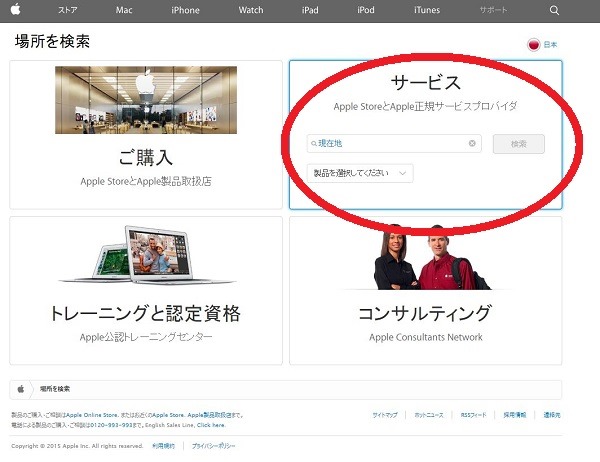Open the ストア menu item

[x=68, y=10]
